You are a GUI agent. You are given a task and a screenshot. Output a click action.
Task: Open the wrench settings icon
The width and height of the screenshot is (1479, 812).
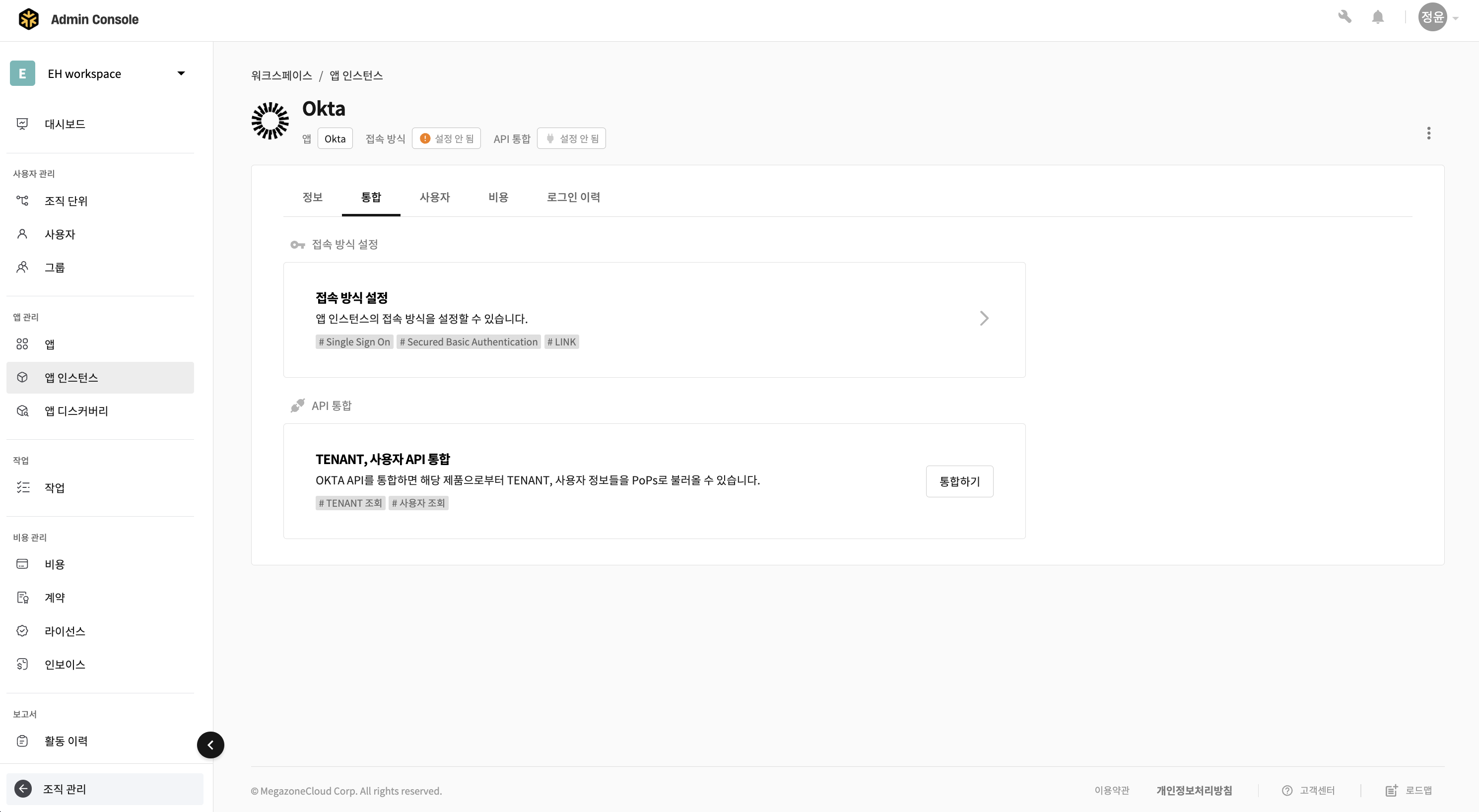(x=1344, y=17)
